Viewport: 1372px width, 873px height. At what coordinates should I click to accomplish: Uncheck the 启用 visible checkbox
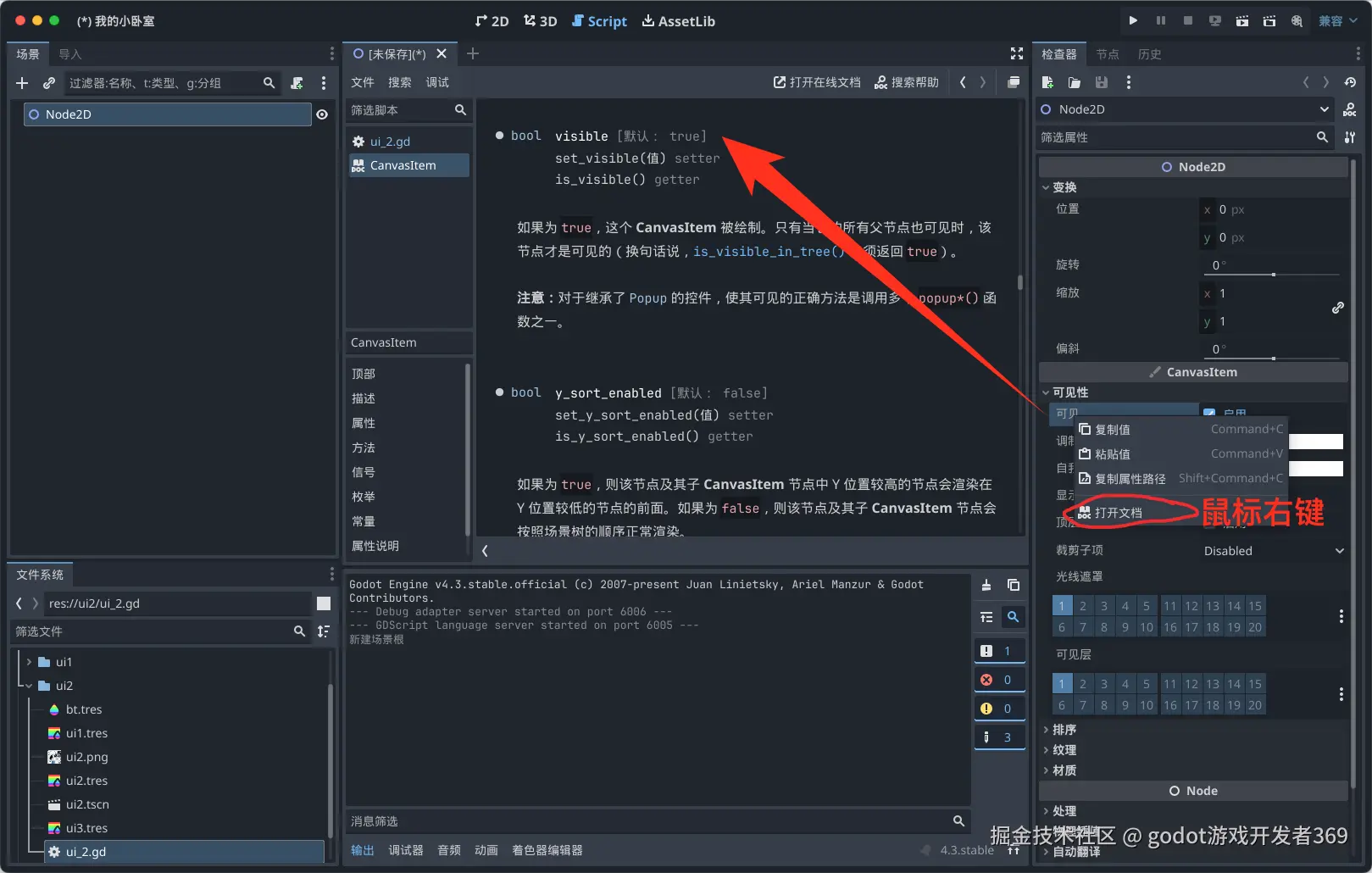[1209, 413]
